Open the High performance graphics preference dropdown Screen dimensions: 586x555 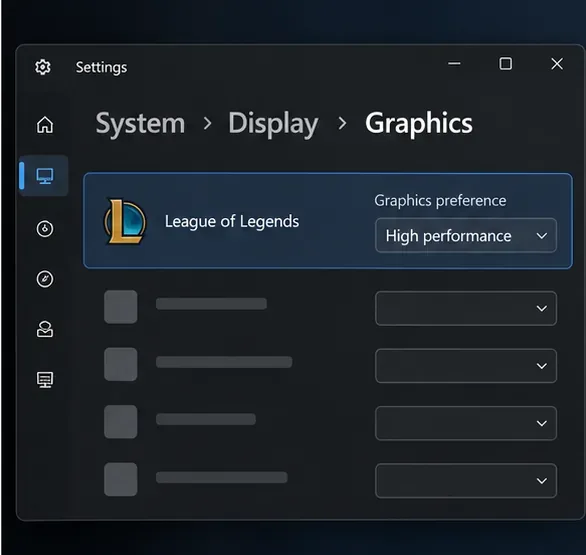(466, 236)
